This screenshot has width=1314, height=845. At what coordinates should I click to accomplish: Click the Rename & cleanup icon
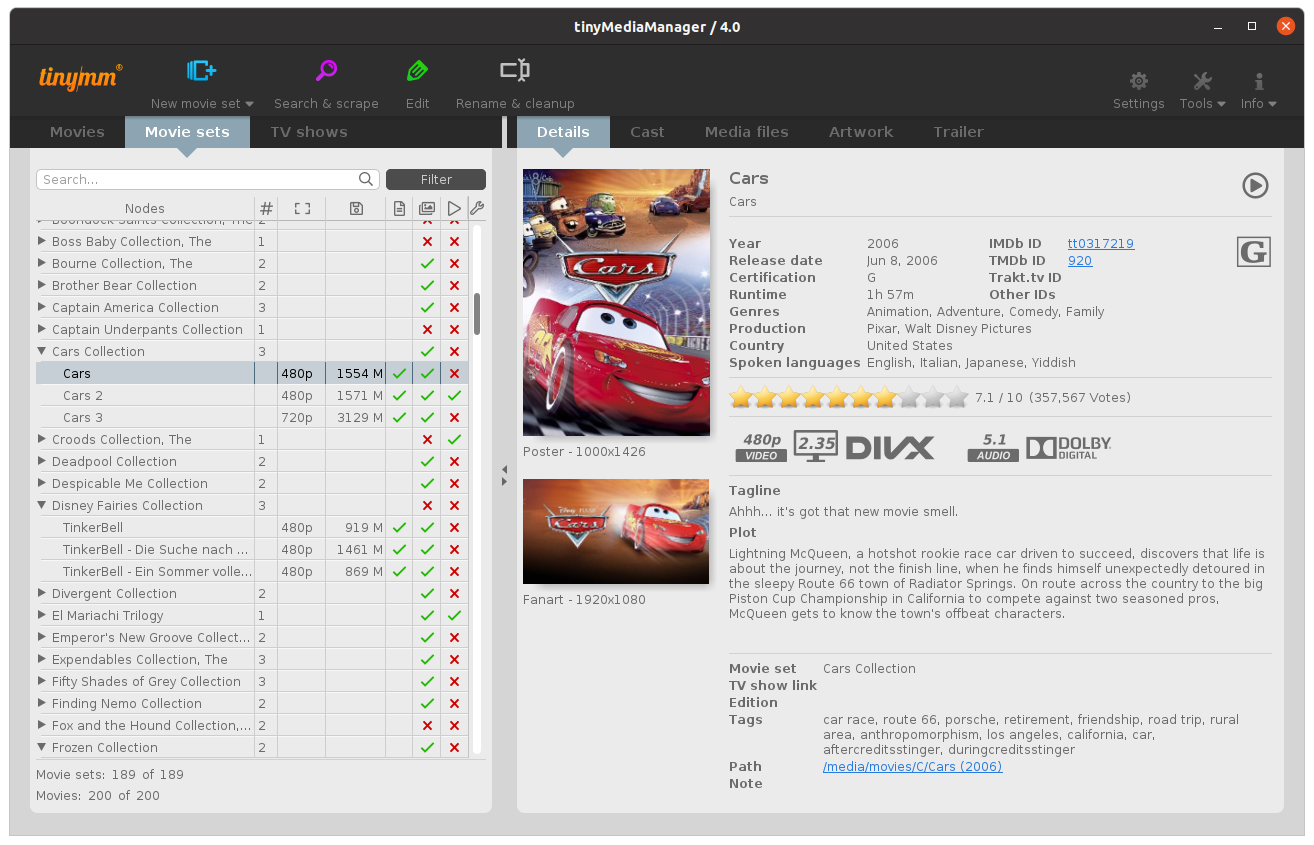515,71
